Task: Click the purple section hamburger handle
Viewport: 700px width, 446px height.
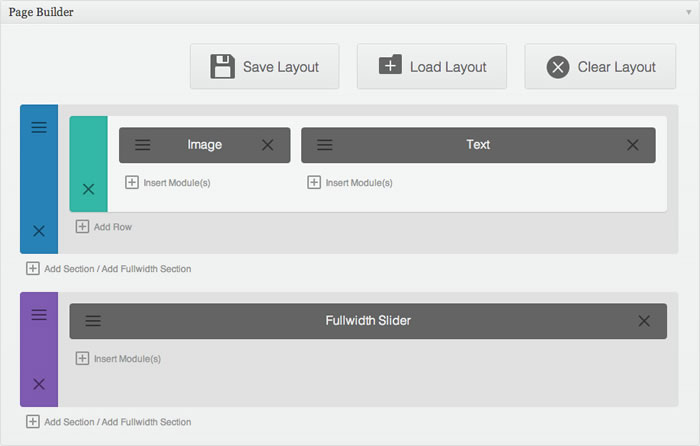Action: (x=39, y=315)
